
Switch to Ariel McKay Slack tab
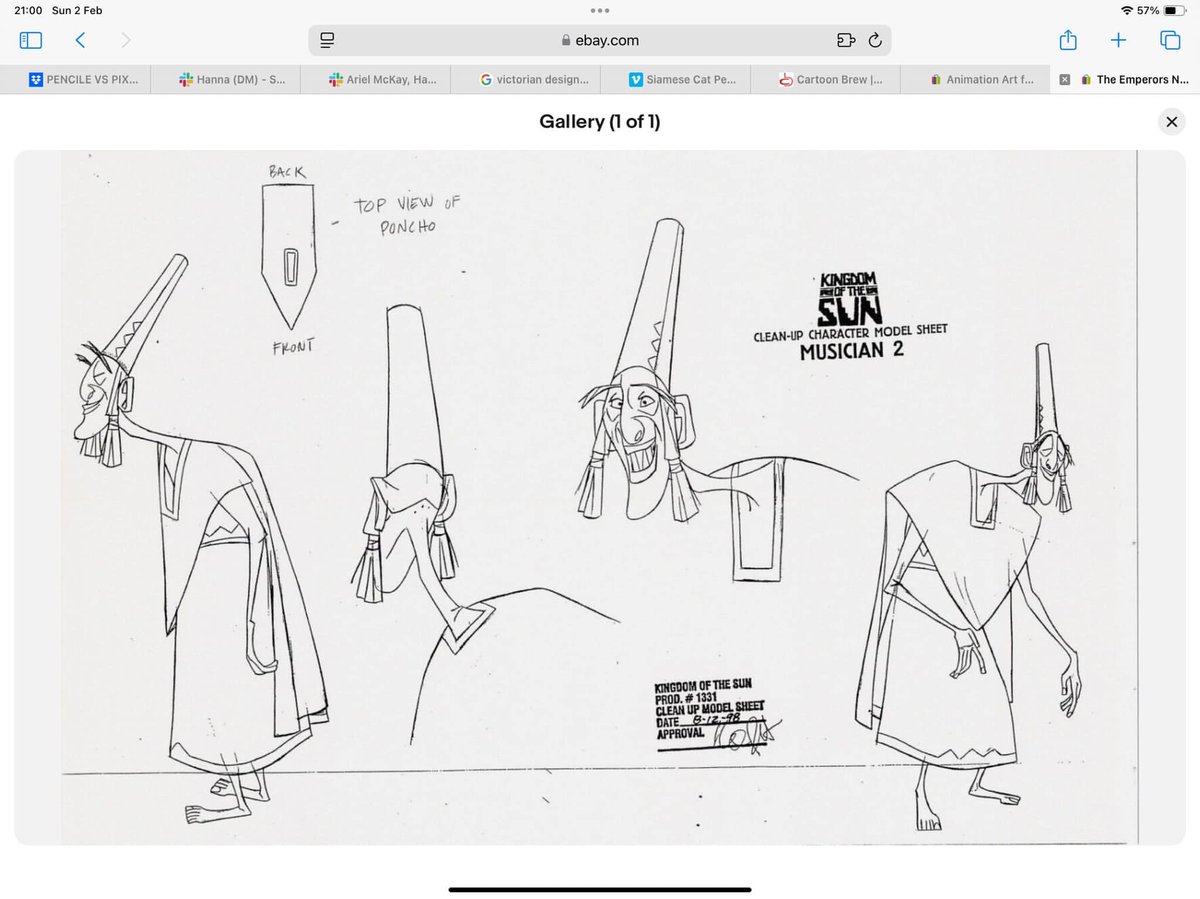[375, 80]
